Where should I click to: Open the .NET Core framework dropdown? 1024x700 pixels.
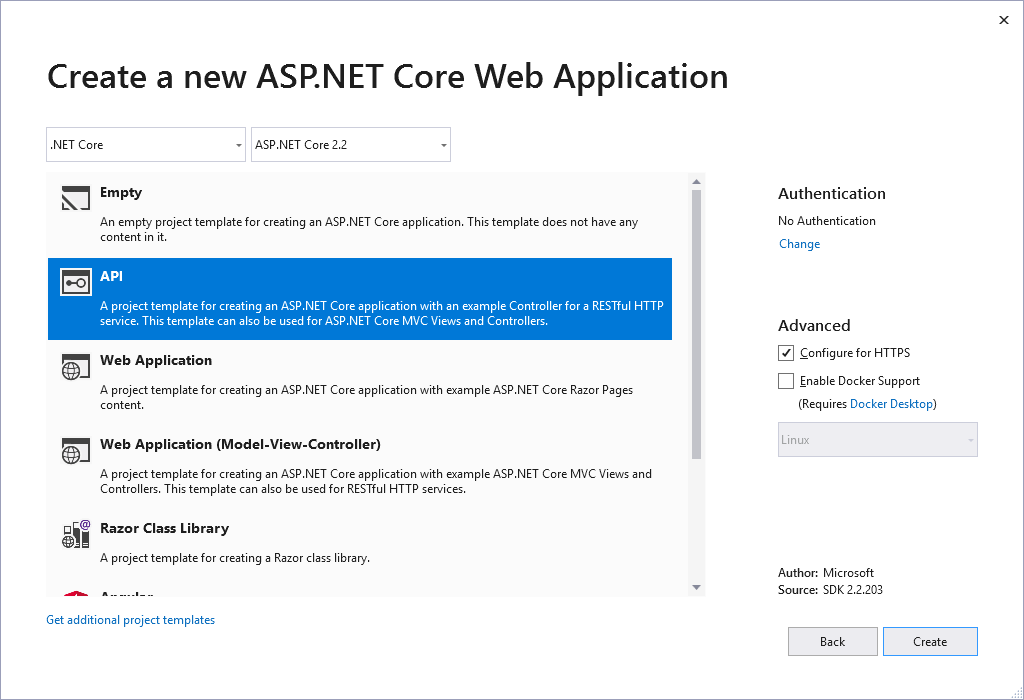(x=145, y=144)
